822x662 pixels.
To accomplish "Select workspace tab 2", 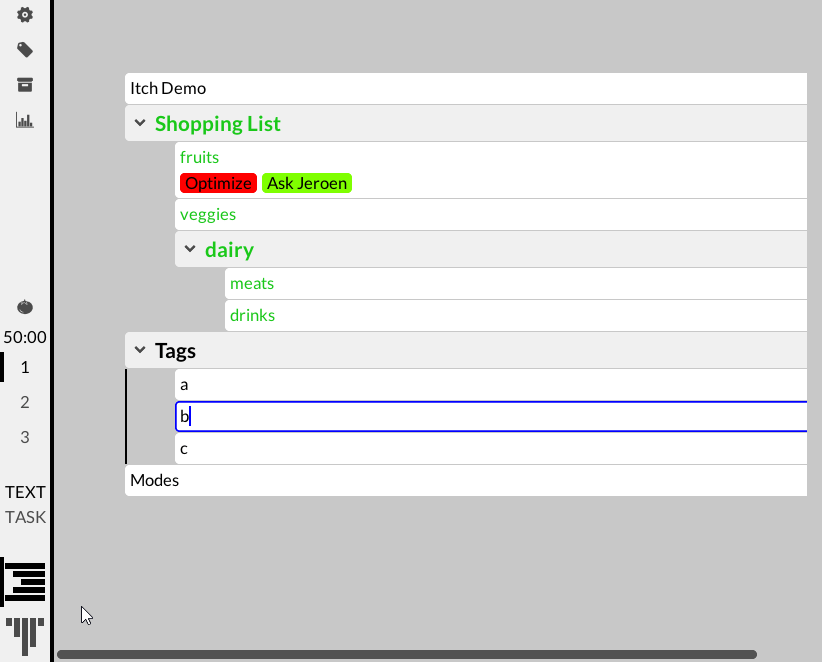I will [25, 402].
